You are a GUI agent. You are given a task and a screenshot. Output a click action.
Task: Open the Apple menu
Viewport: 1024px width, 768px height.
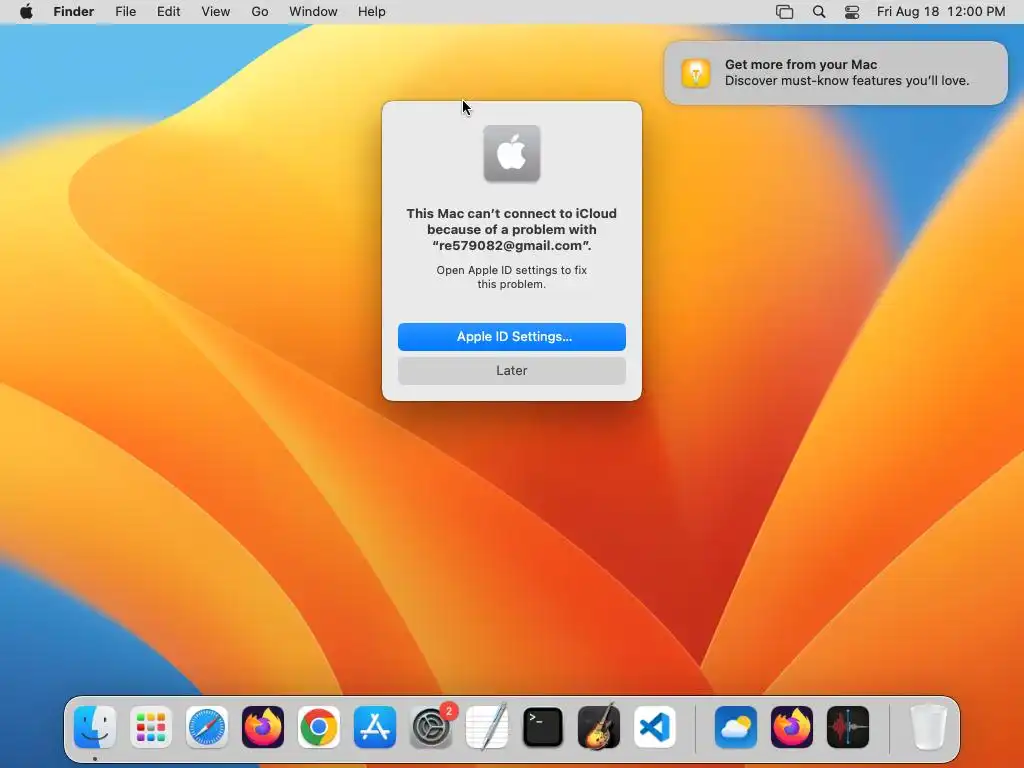click(26, 12)
